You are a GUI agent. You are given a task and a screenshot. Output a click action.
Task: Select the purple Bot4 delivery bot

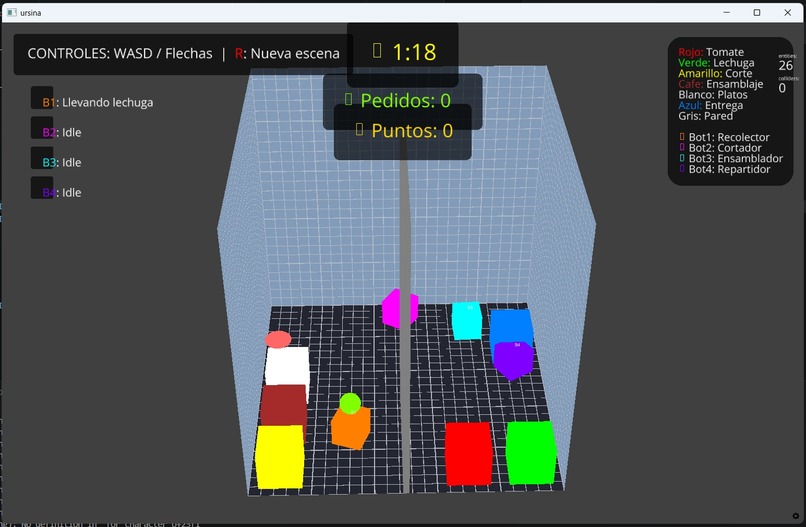(513, 360)
